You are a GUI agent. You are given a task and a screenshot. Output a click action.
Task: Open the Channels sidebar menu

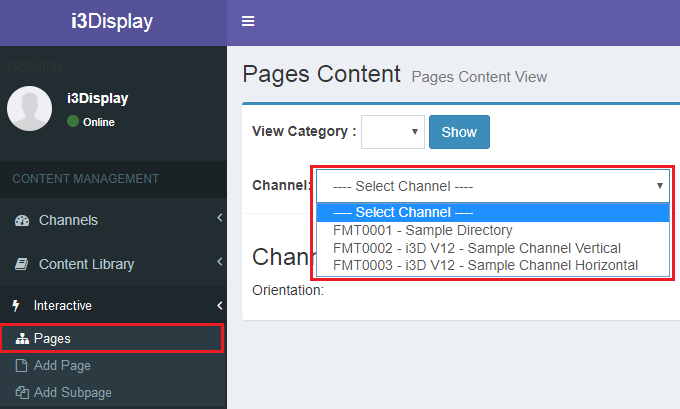point(113,220)
